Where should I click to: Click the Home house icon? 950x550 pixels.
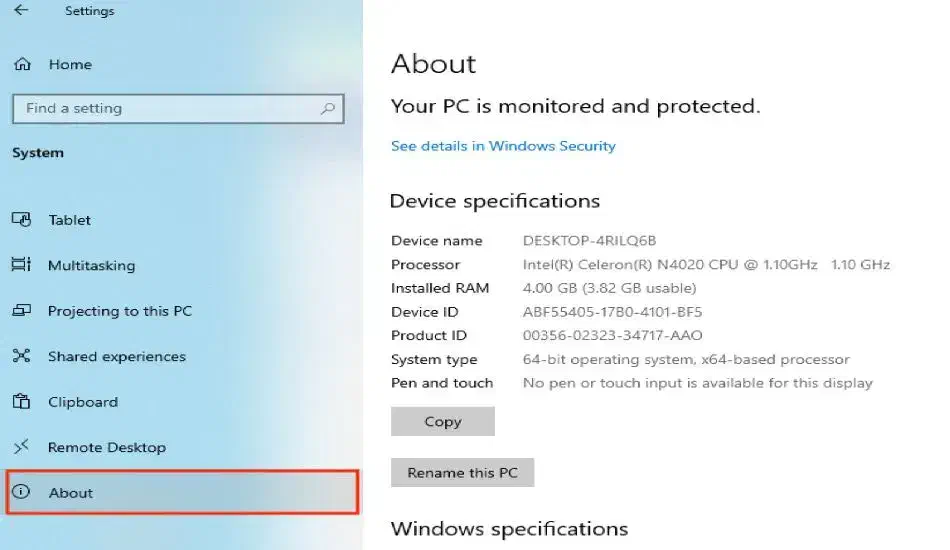(x=22, y=64)
